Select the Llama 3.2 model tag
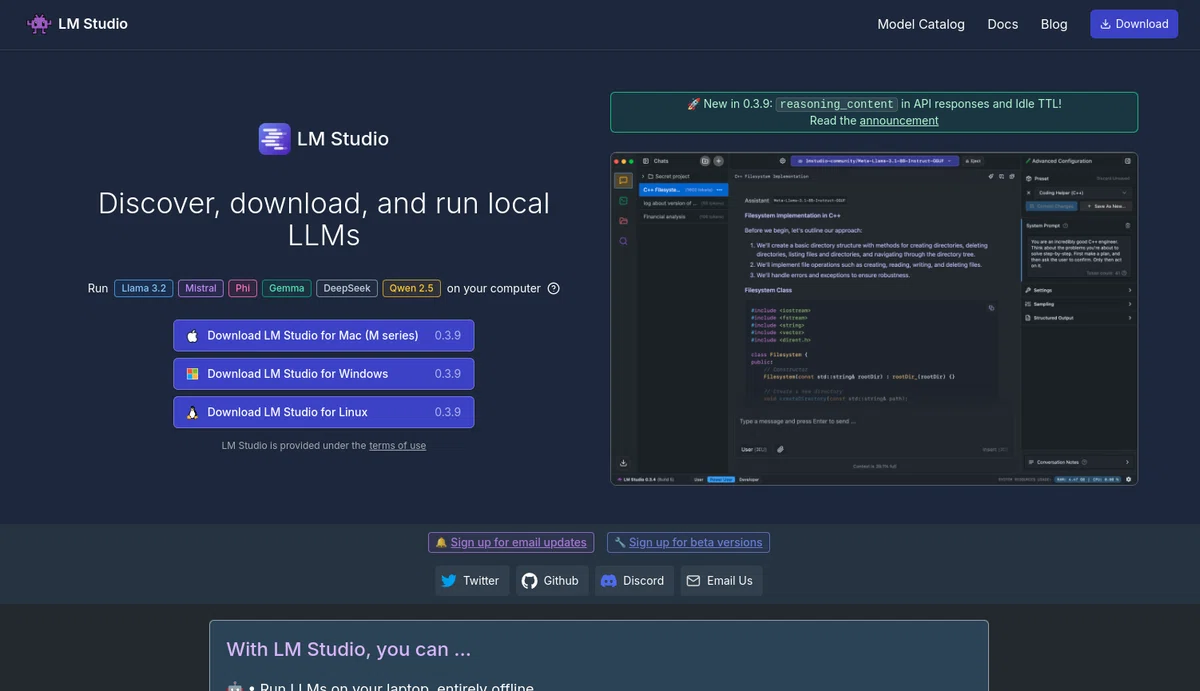Viewport: 1200px width, 691px height. click(x=143, y=288)
